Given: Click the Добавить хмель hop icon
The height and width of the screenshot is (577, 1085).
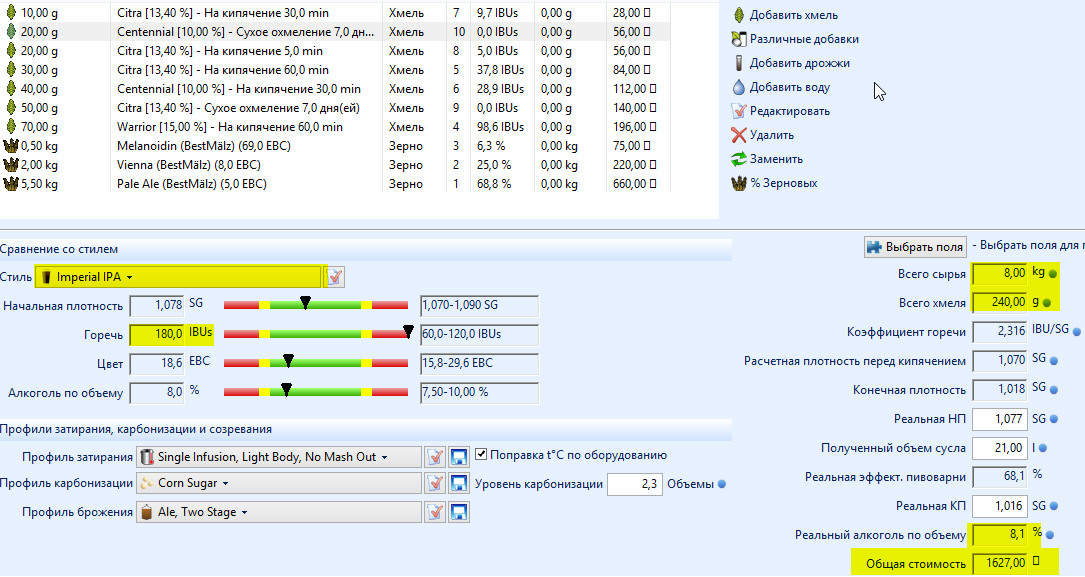Looking at the screenshot, I should point(738,15).
